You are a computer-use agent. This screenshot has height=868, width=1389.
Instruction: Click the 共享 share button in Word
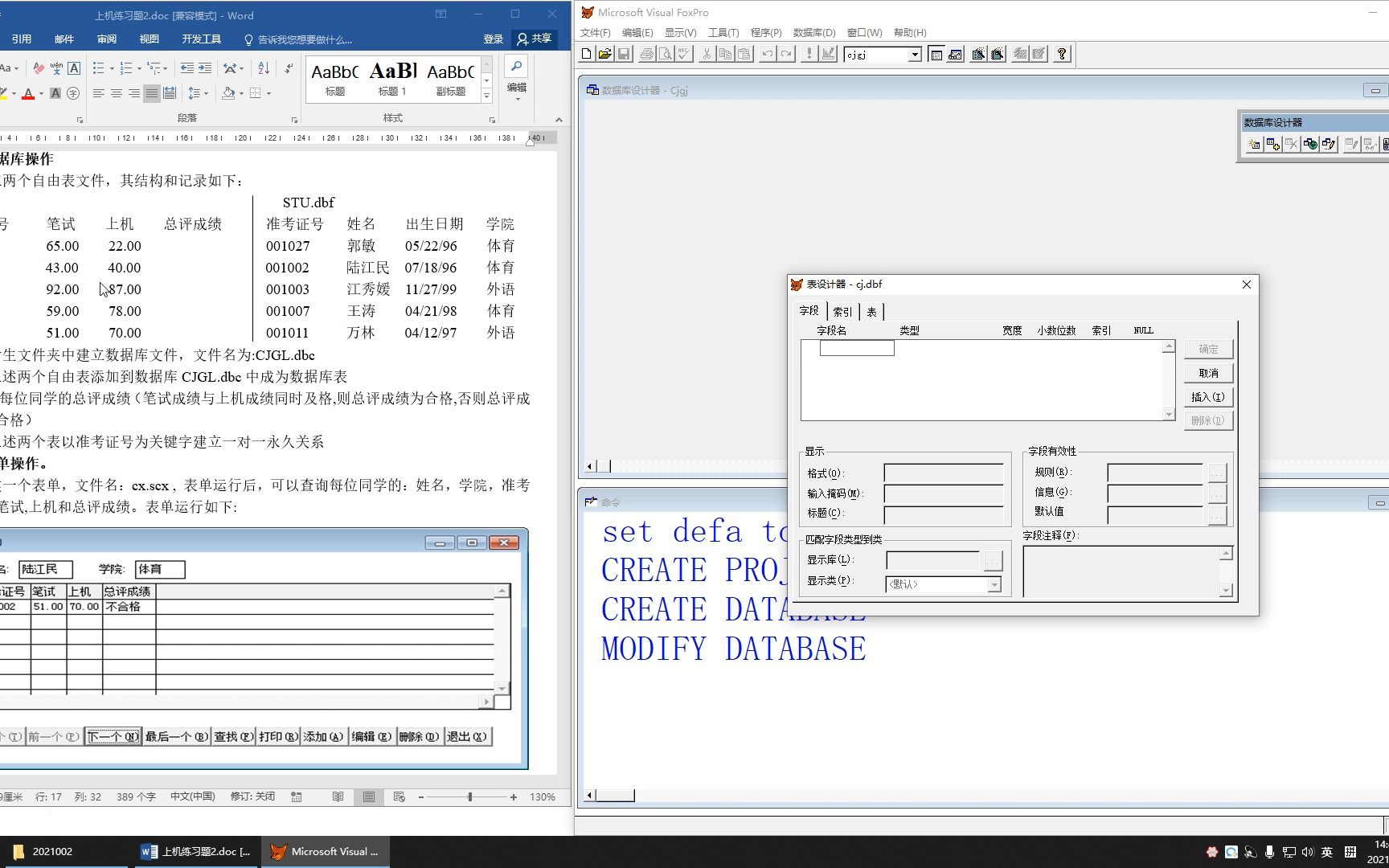[535, 39]
